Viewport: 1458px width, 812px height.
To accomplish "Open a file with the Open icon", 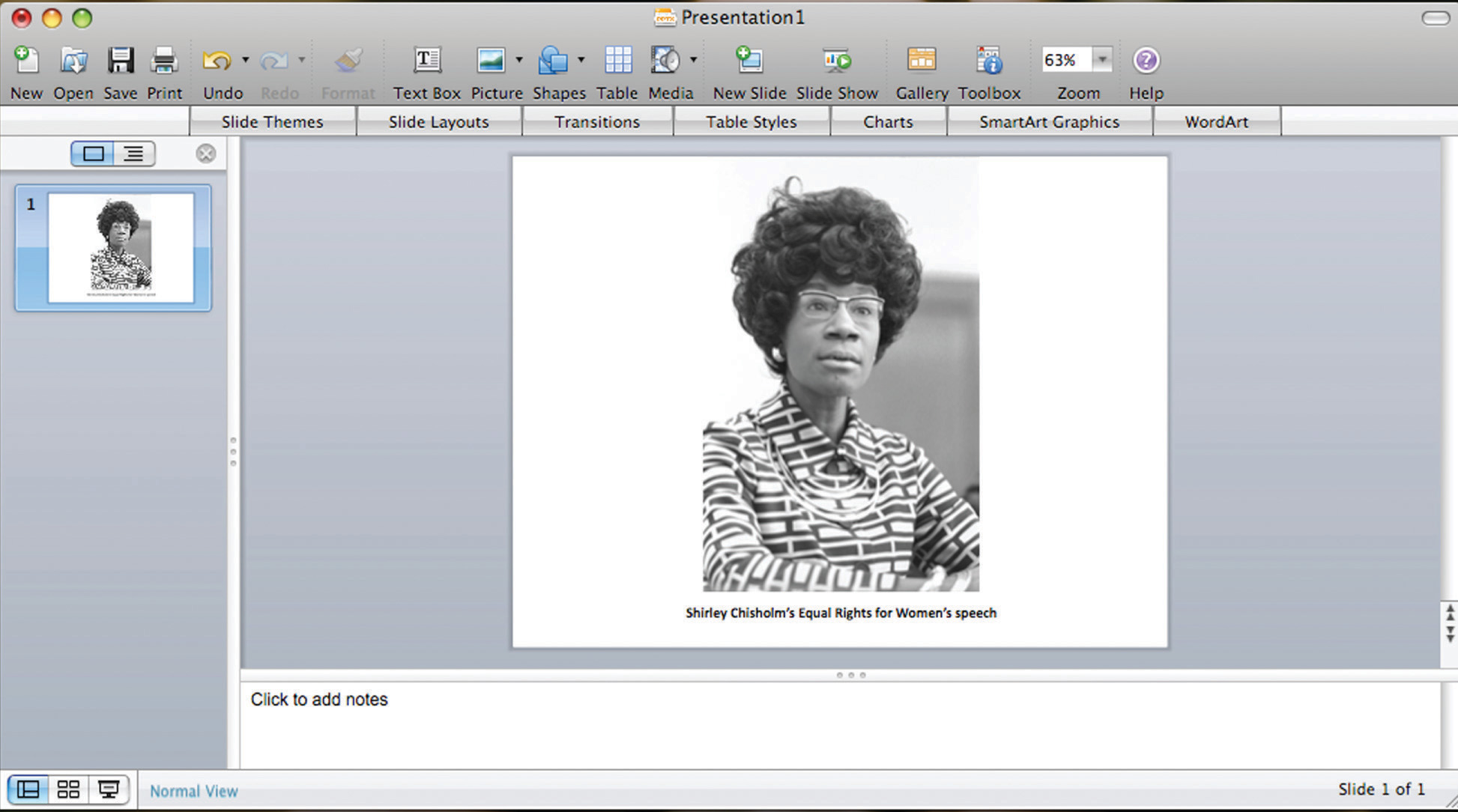I will pyautogui.click(x=73, y=61).
